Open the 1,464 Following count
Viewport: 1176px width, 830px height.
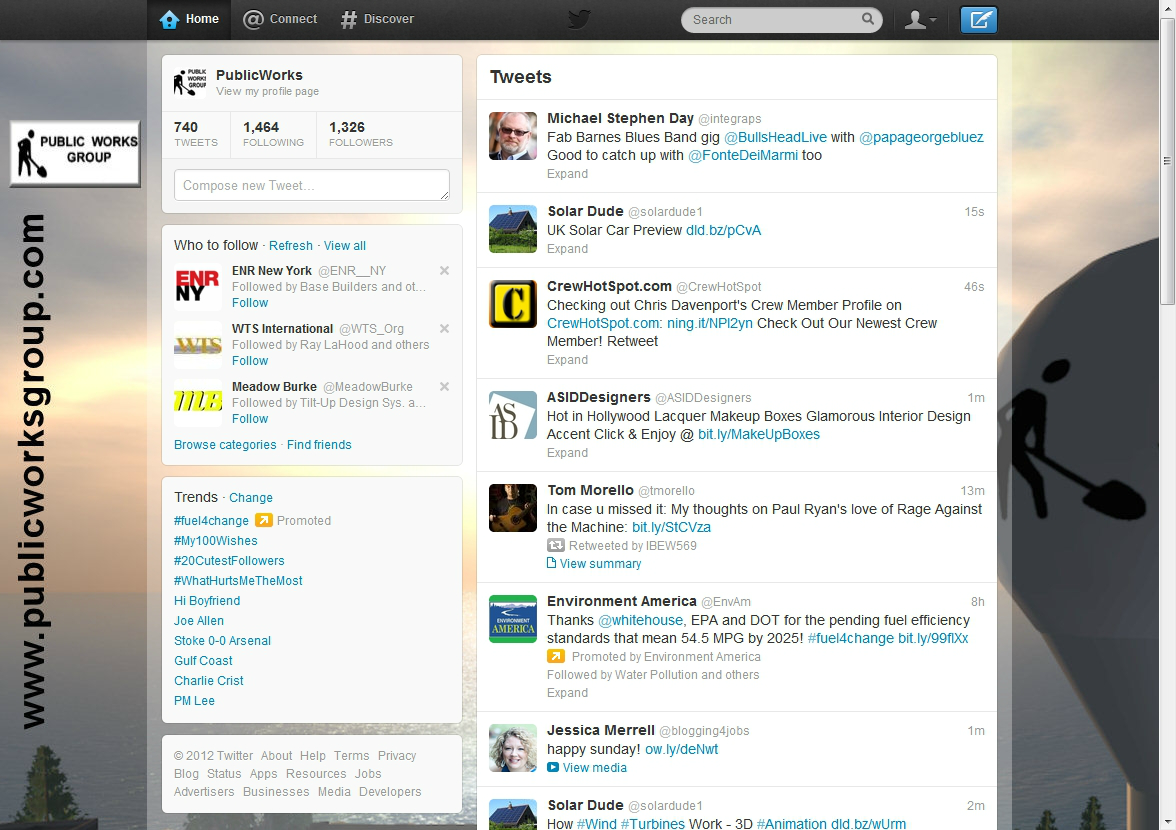[x=273, y=134]
